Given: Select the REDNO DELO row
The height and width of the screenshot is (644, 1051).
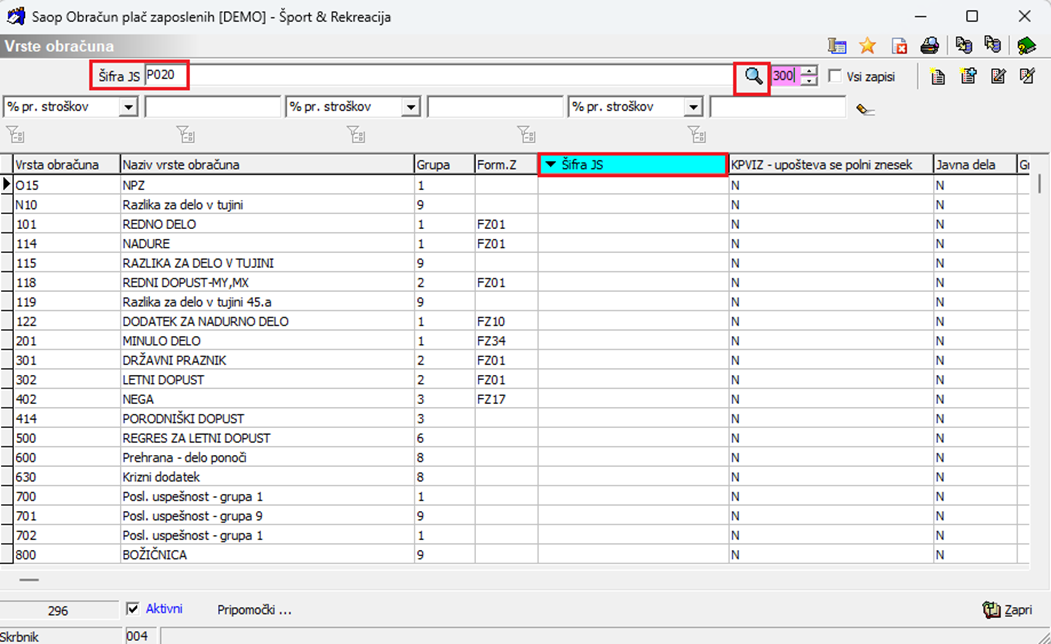Looking at the screenshot, I should click(515, 224).
